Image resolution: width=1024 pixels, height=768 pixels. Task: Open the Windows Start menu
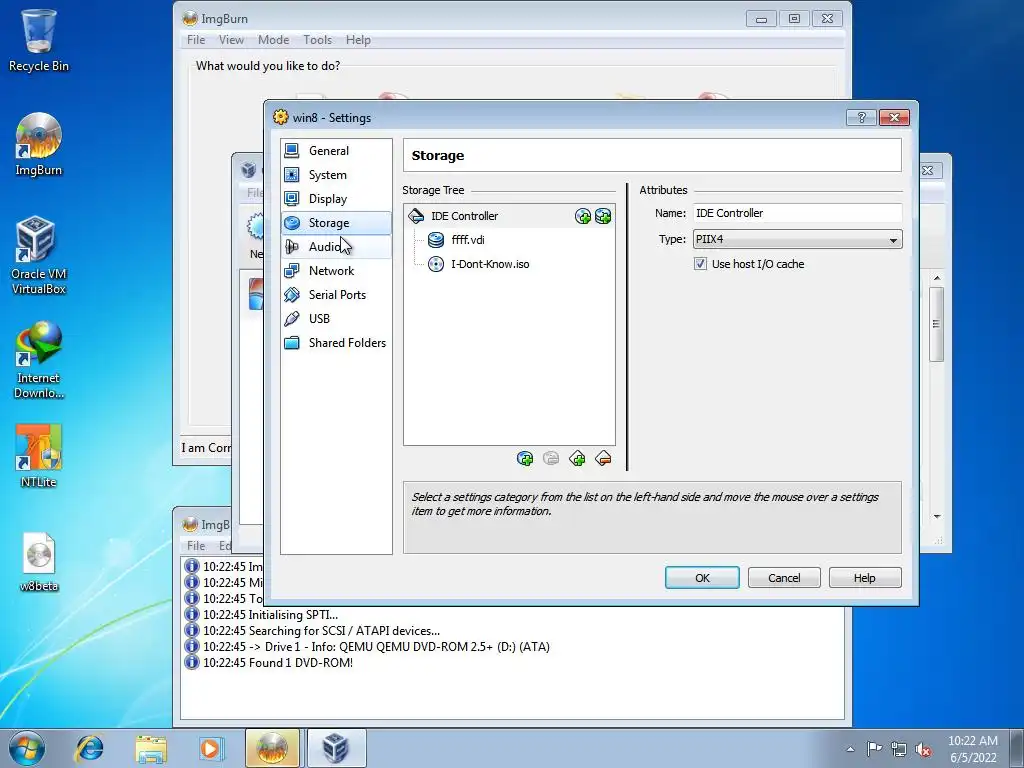click(x=27, y=748)
